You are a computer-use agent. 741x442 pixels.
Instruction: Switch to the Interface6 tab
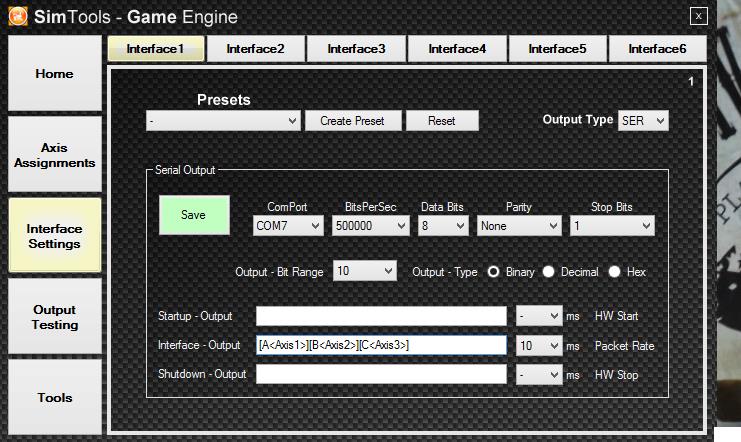(657, 49)
